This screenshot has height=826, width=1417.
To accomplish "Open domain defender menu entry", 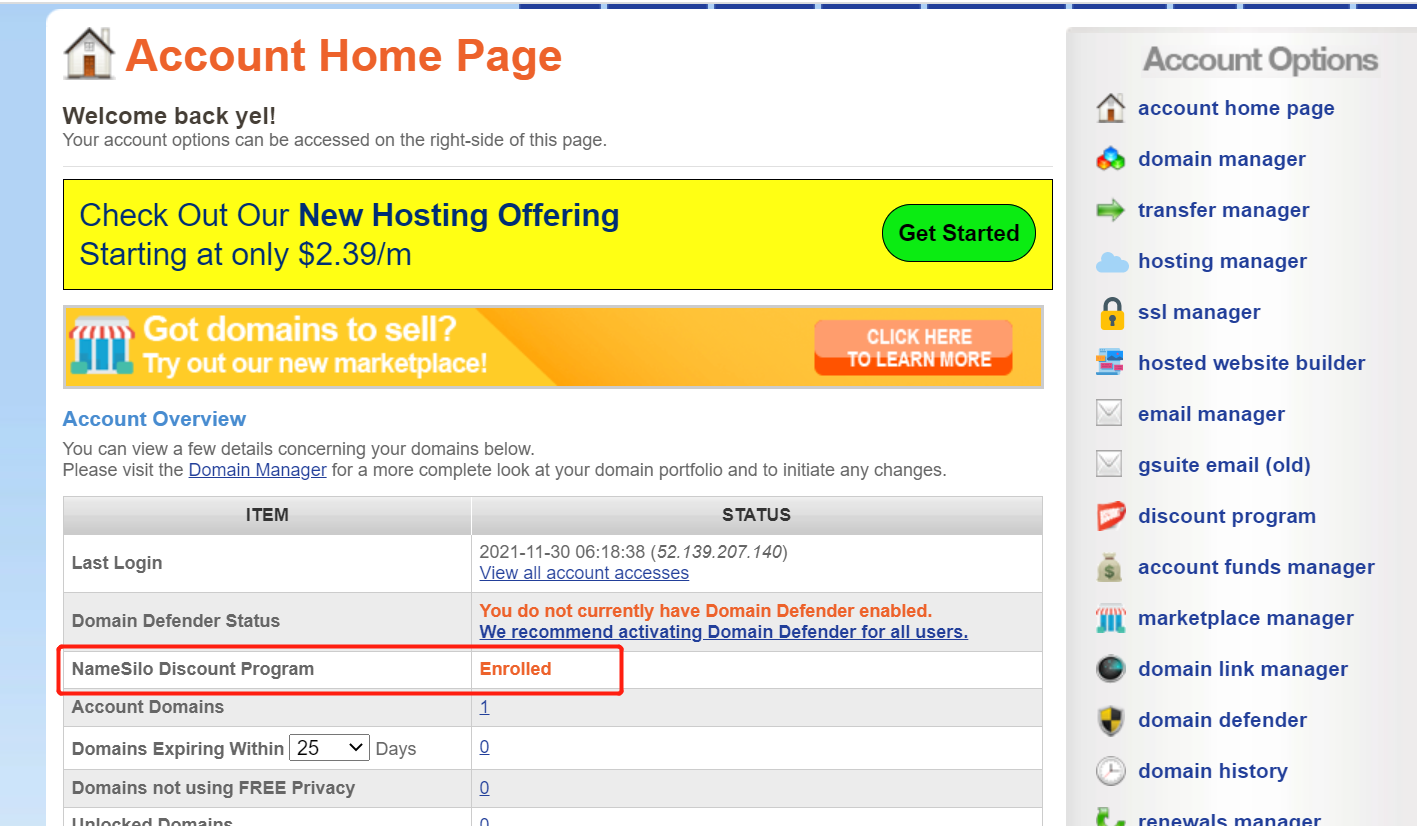I will pyautogui.click(x=1222, y=720).
